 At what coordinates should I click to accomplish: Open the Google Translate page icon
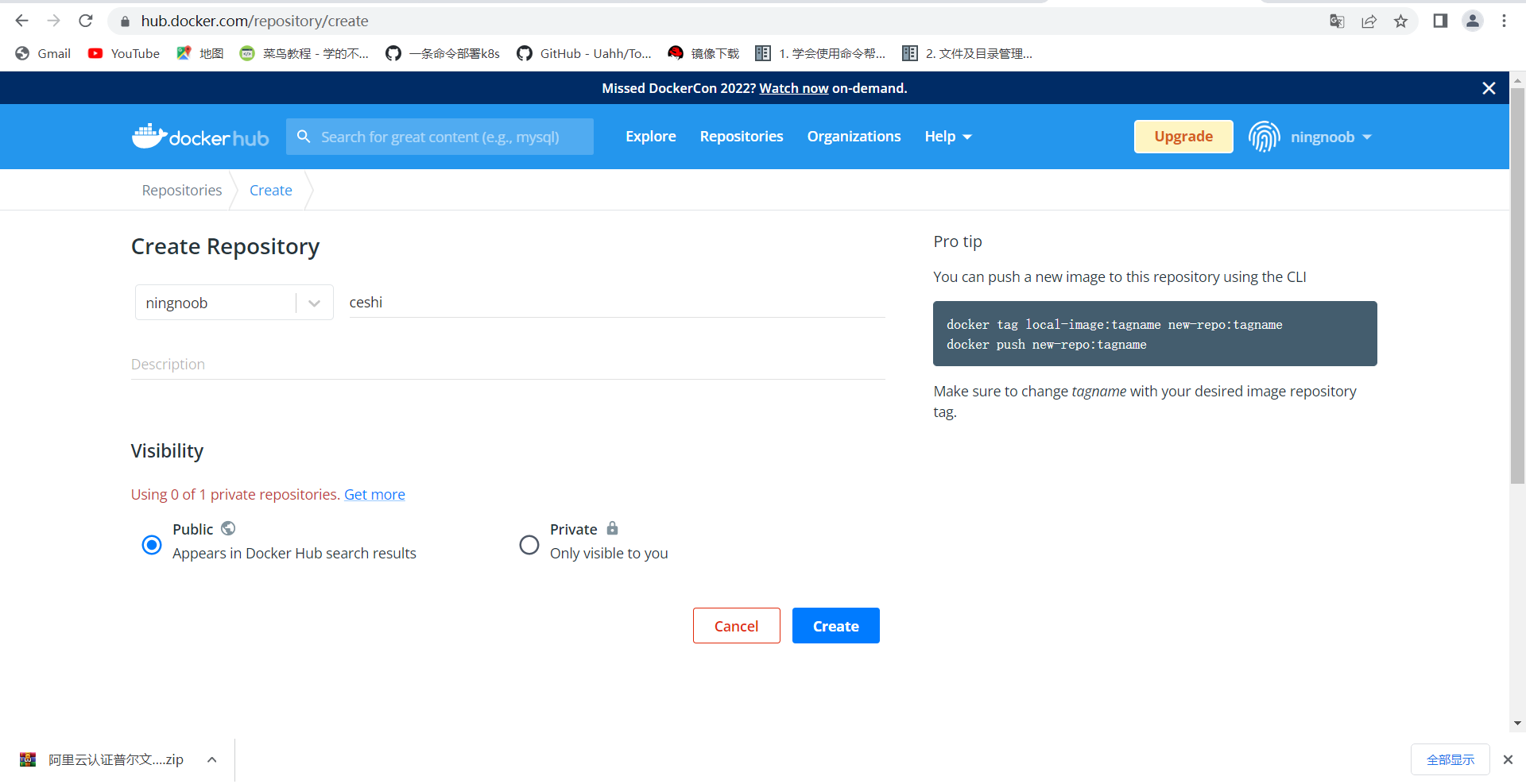pos(1337,21)
